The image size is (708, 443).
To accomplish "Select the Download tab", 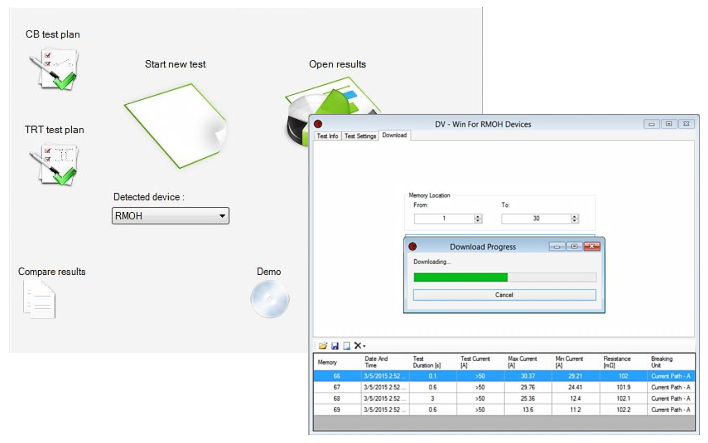I will 394,135.
